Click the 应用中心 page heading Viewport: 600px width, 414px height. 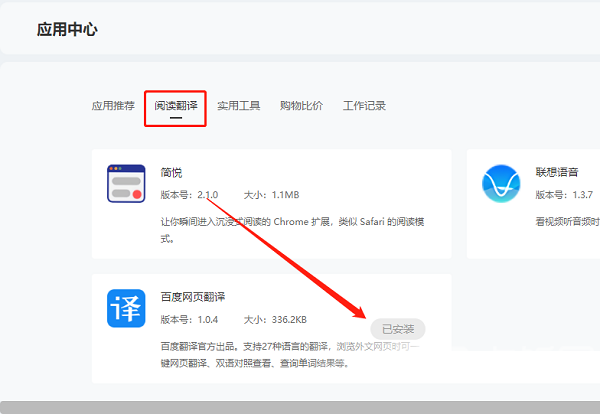[x=67, y=29]
